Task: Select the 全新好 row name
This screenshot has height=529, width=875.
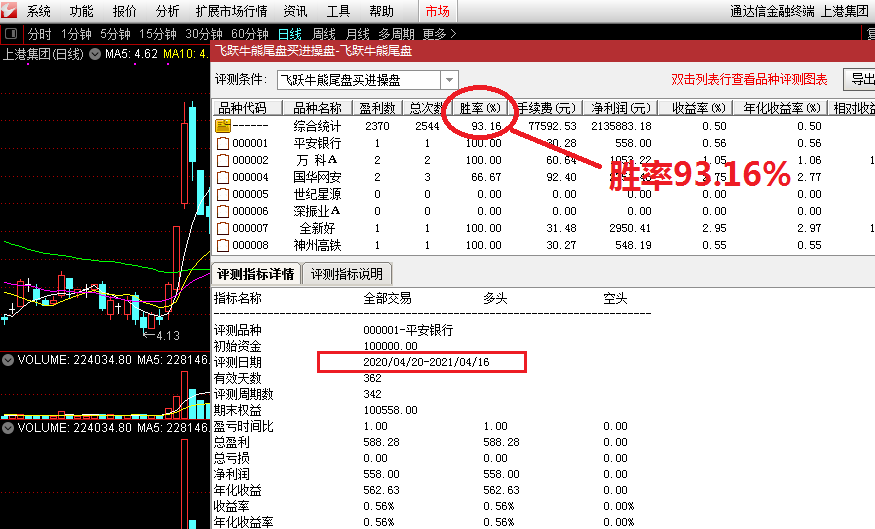Action: [x=317, y=228]
